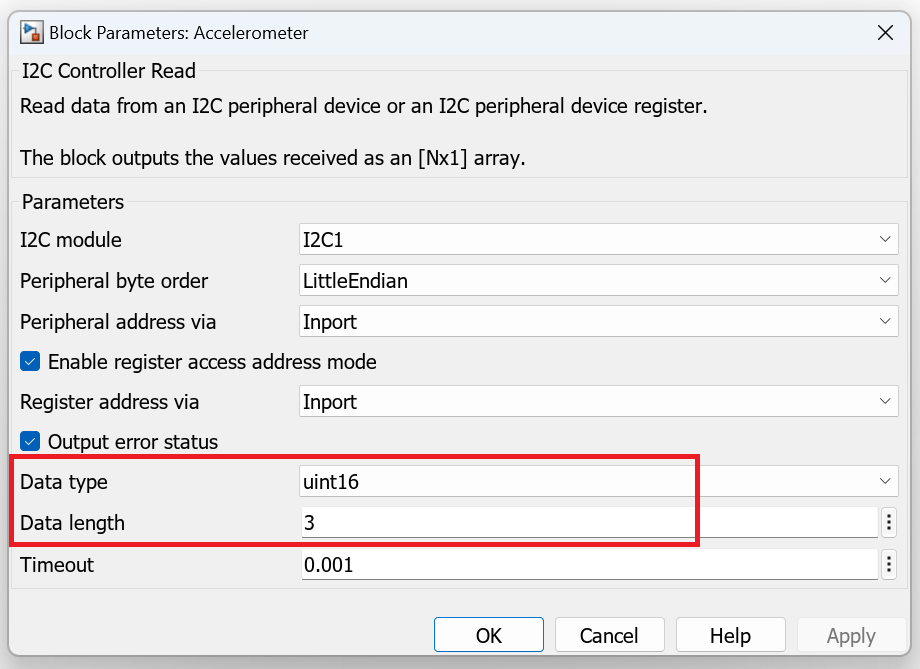The image size is (920, 669).
Task: Click the Apply button
Action: tap(850, 634)
